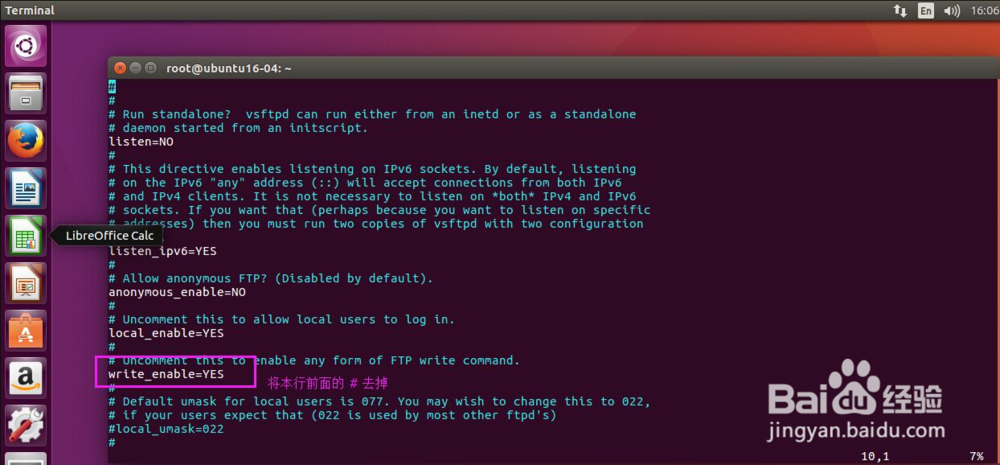Open the Files manager from launcher
1000x465 pixels.
pos(25,93)
